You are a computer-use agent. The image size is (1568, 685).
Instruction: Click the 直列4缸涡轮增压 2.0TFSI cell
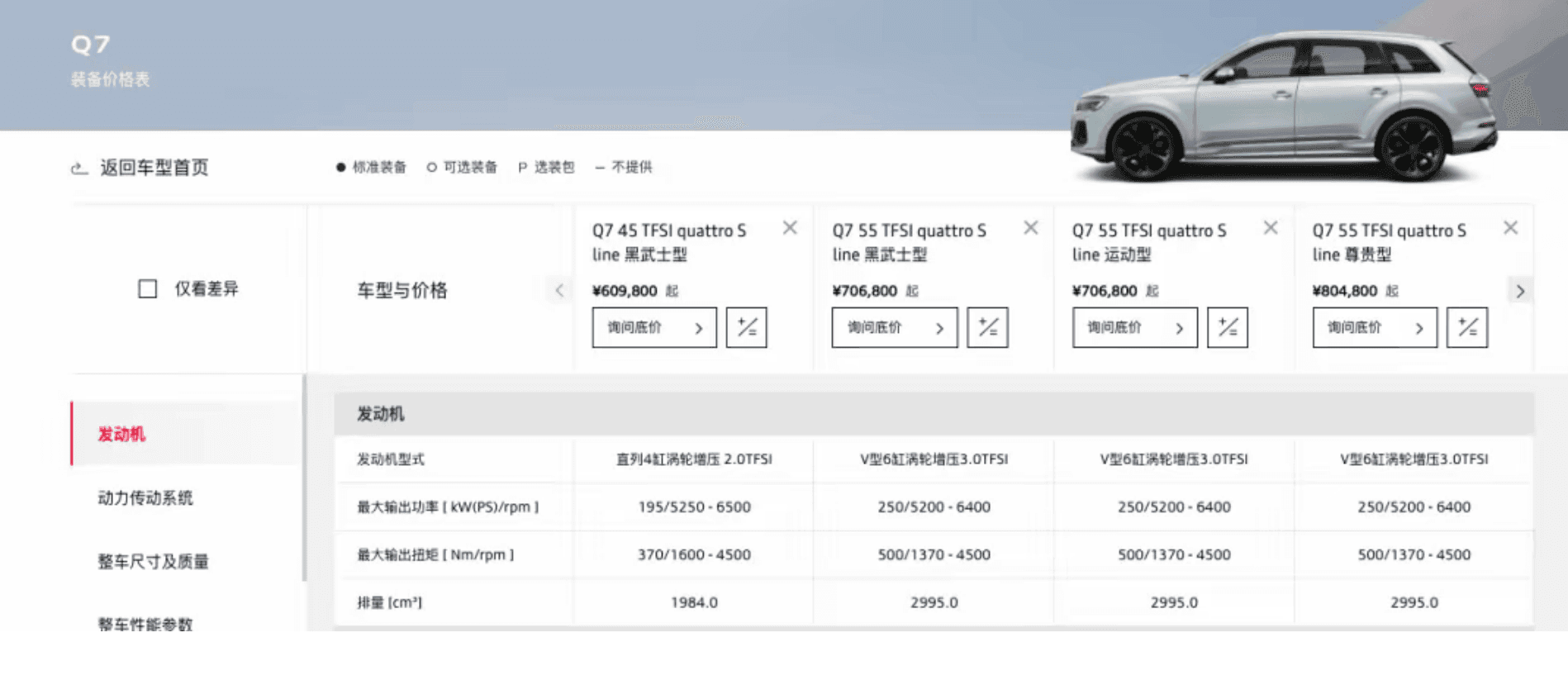pos(694,459)
